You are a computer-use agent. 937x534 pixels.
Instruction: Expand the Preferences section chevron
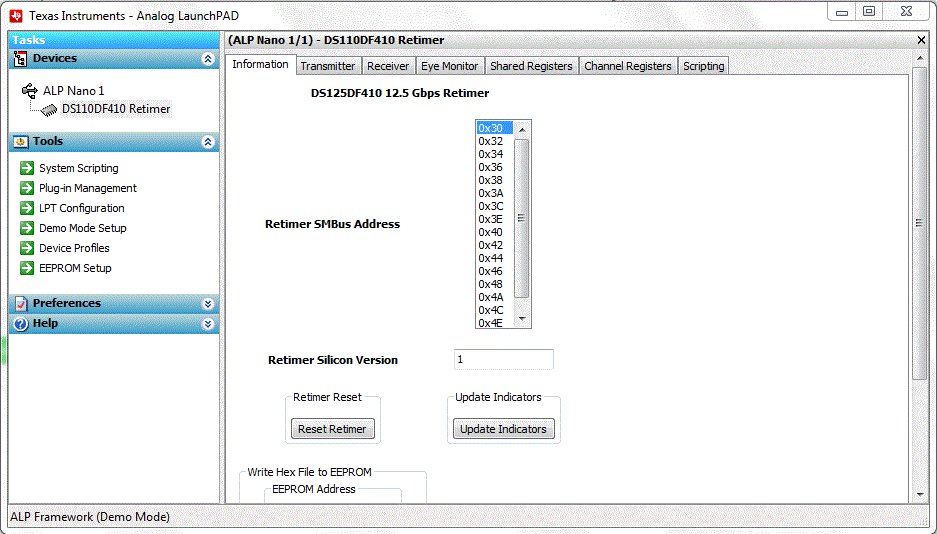[208, 303]
